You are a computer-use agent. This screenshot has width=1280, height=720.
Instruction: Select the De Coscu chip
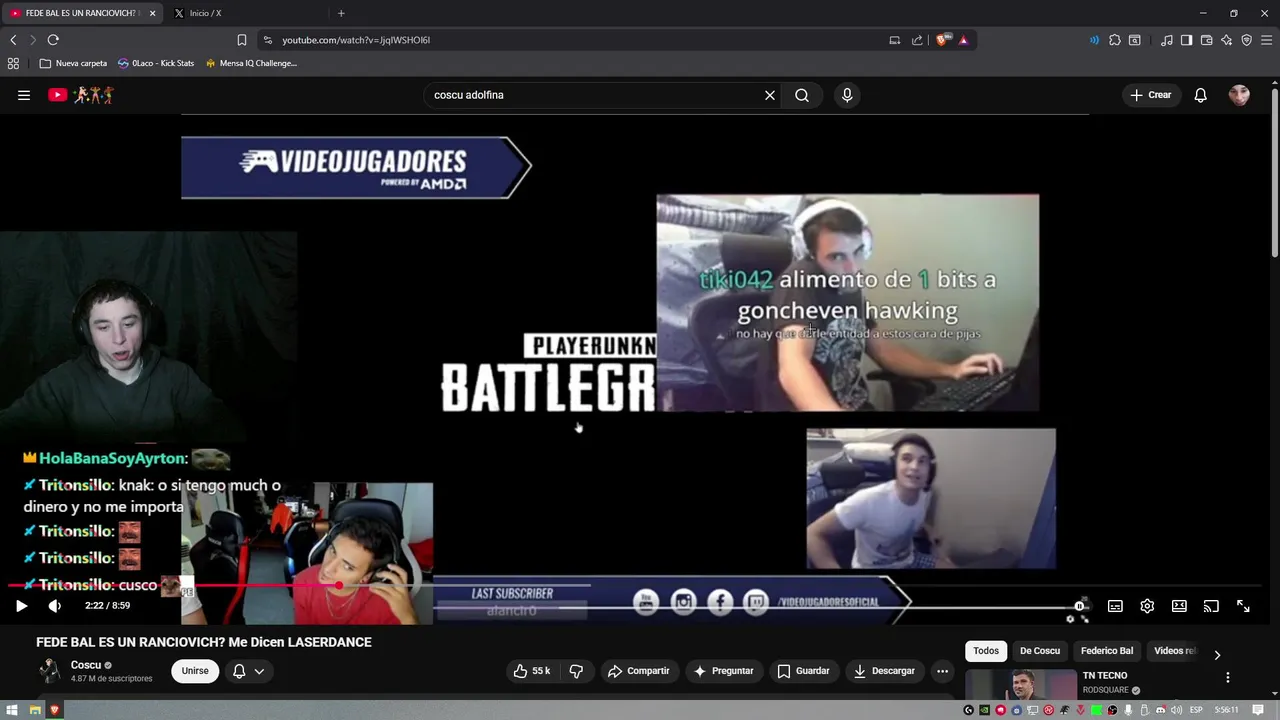coord(1040,651)
